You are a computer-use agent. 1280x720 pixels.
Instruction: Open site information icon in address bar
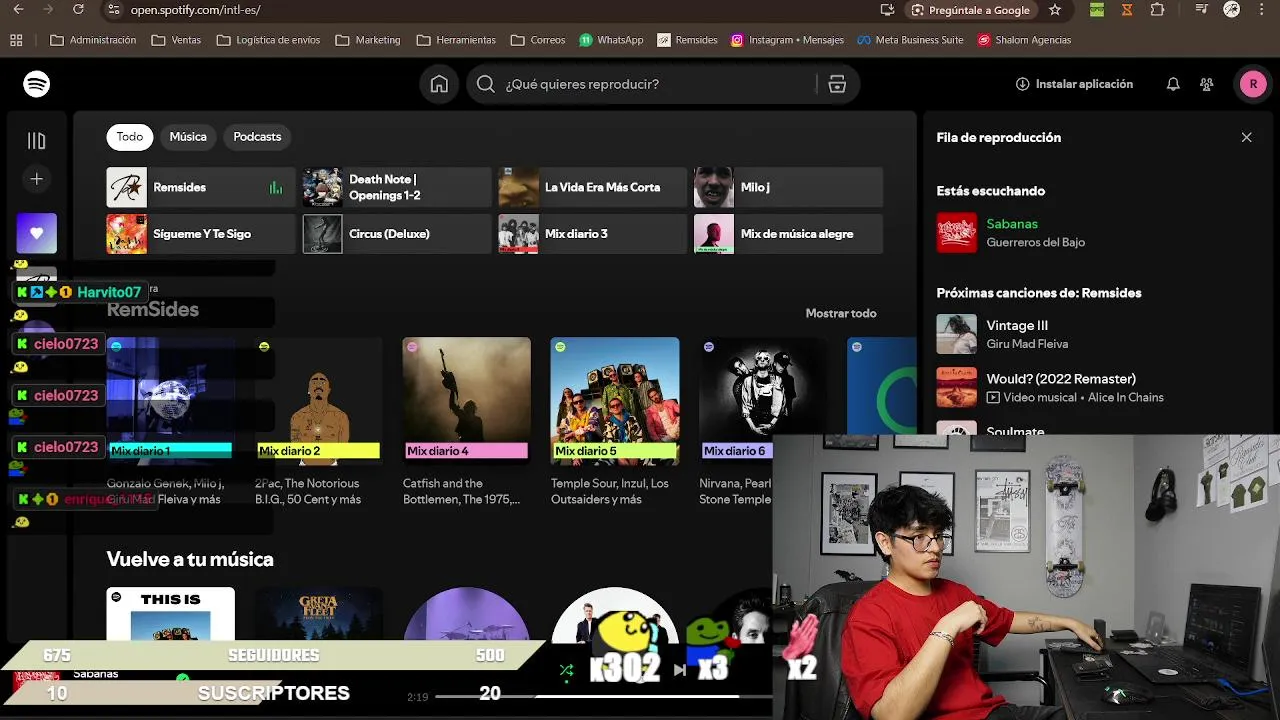(113, 10)
